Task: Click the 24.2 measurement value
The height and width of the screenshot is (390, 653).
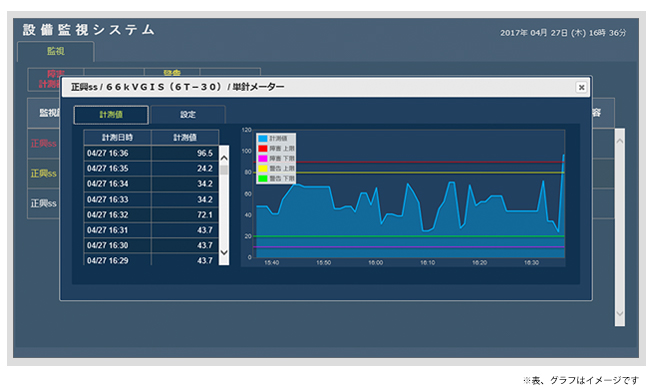Action: 204,169
